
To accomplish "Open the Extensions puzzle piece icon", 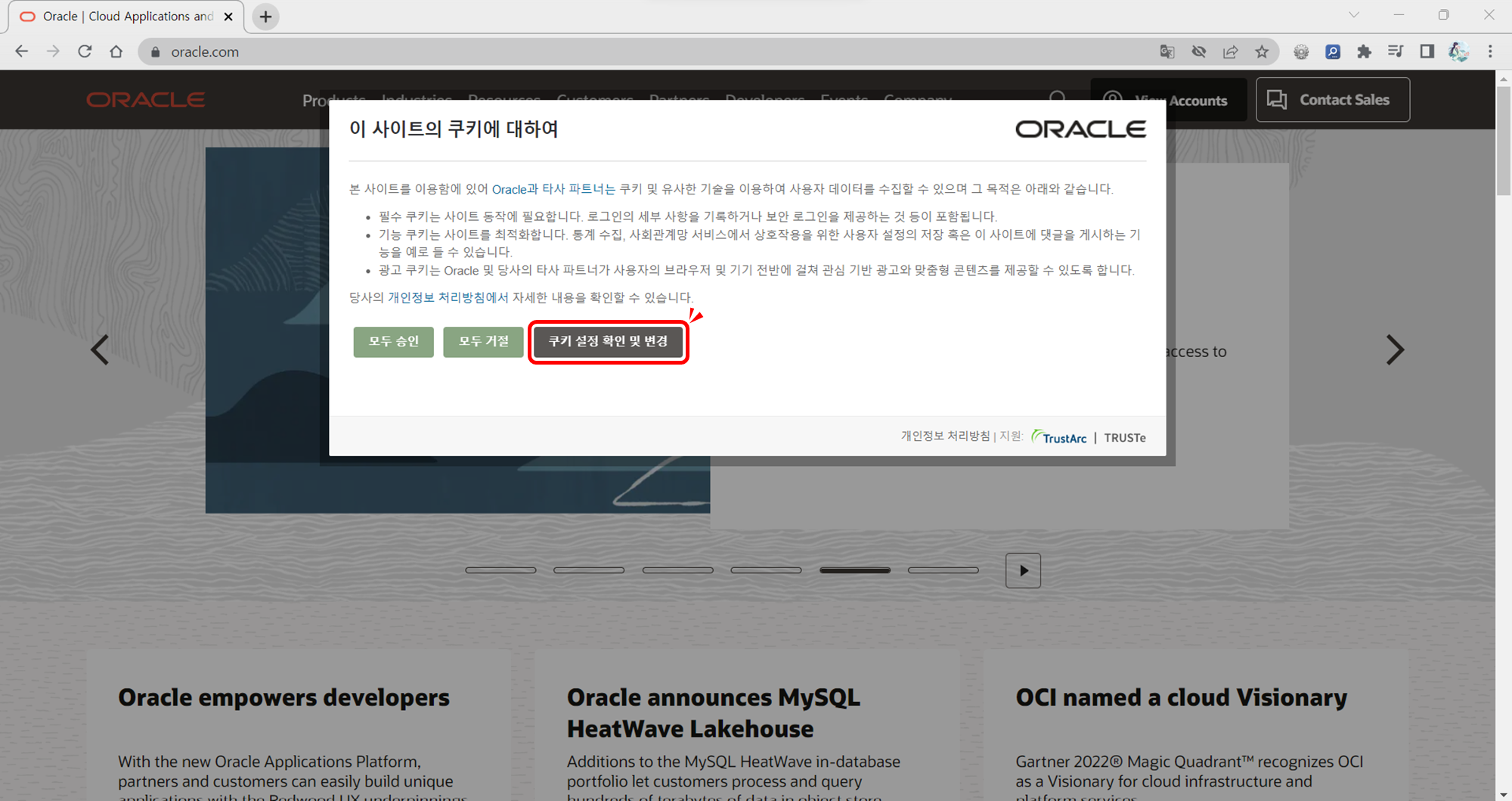I will (1364, 51).
